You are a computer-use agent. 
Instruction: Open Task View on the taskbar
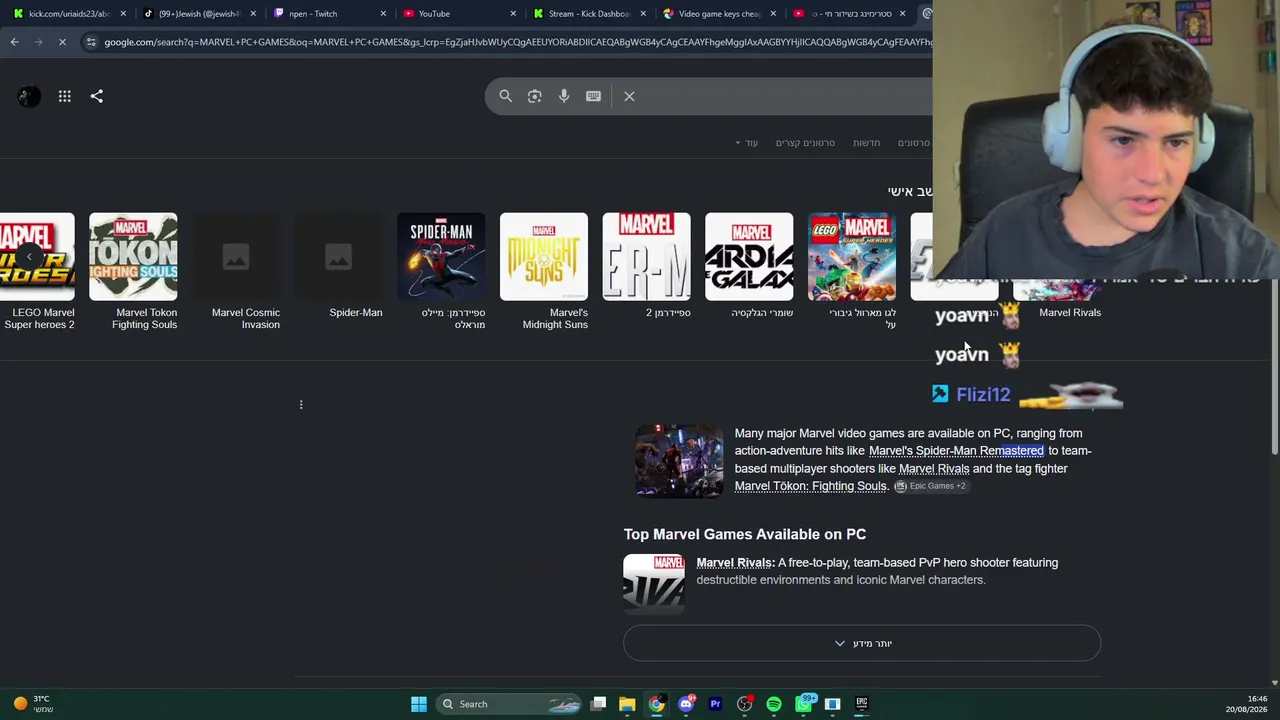[598, 704]
